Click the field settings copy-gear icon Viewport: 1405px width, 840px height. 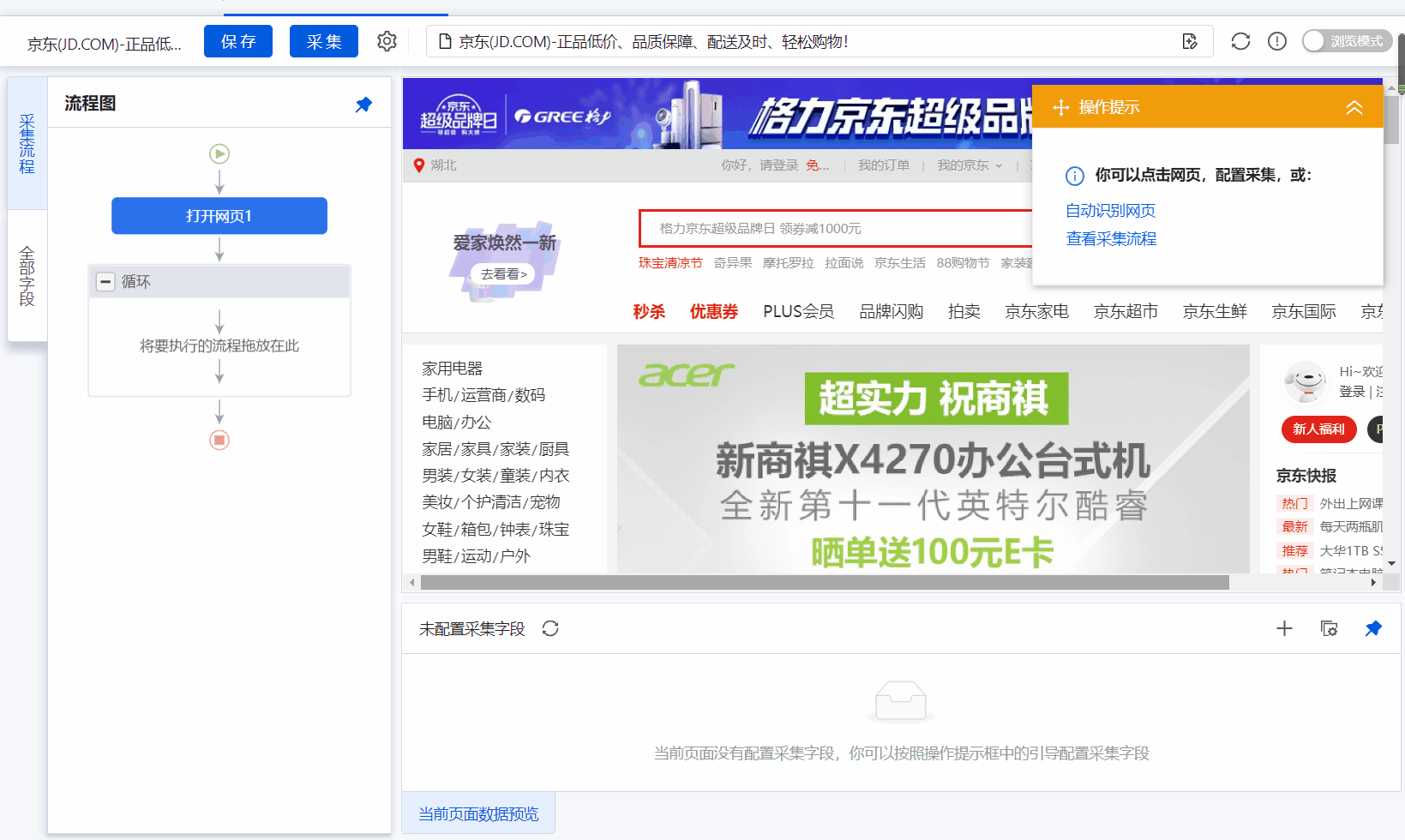(x=1330, y=629)
